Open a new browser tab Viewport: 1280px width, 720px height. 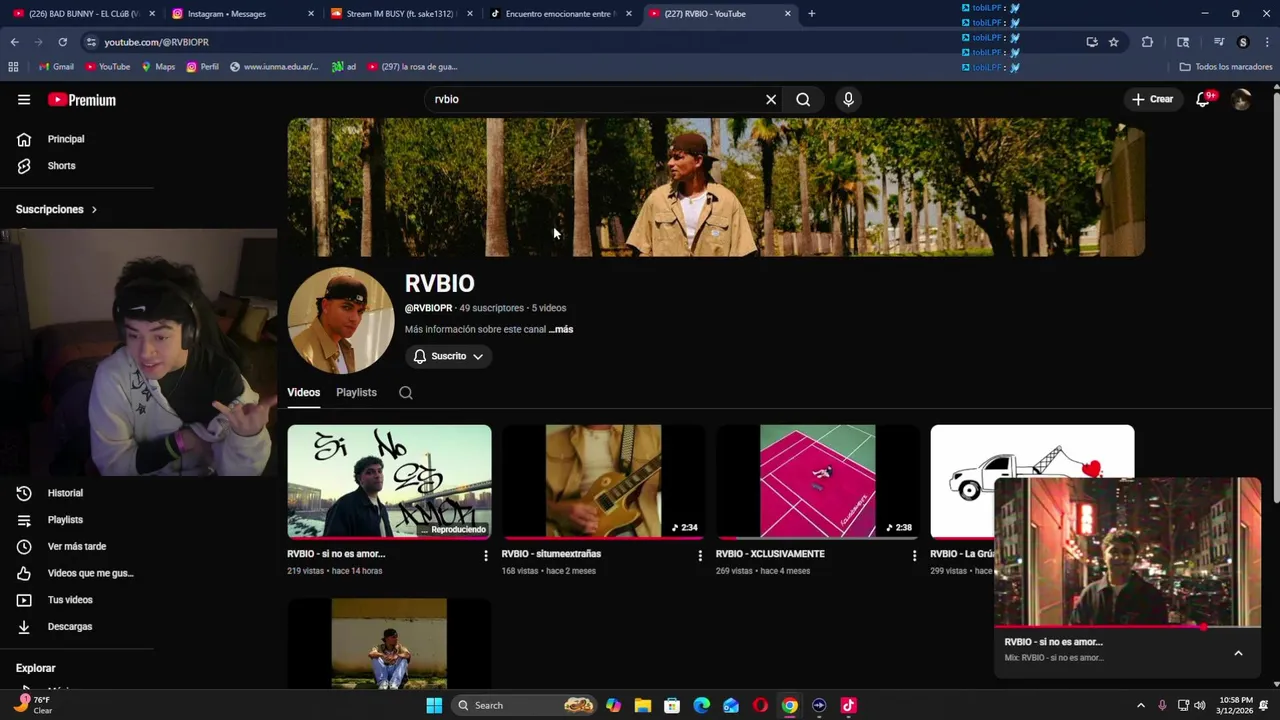point(811,14)
